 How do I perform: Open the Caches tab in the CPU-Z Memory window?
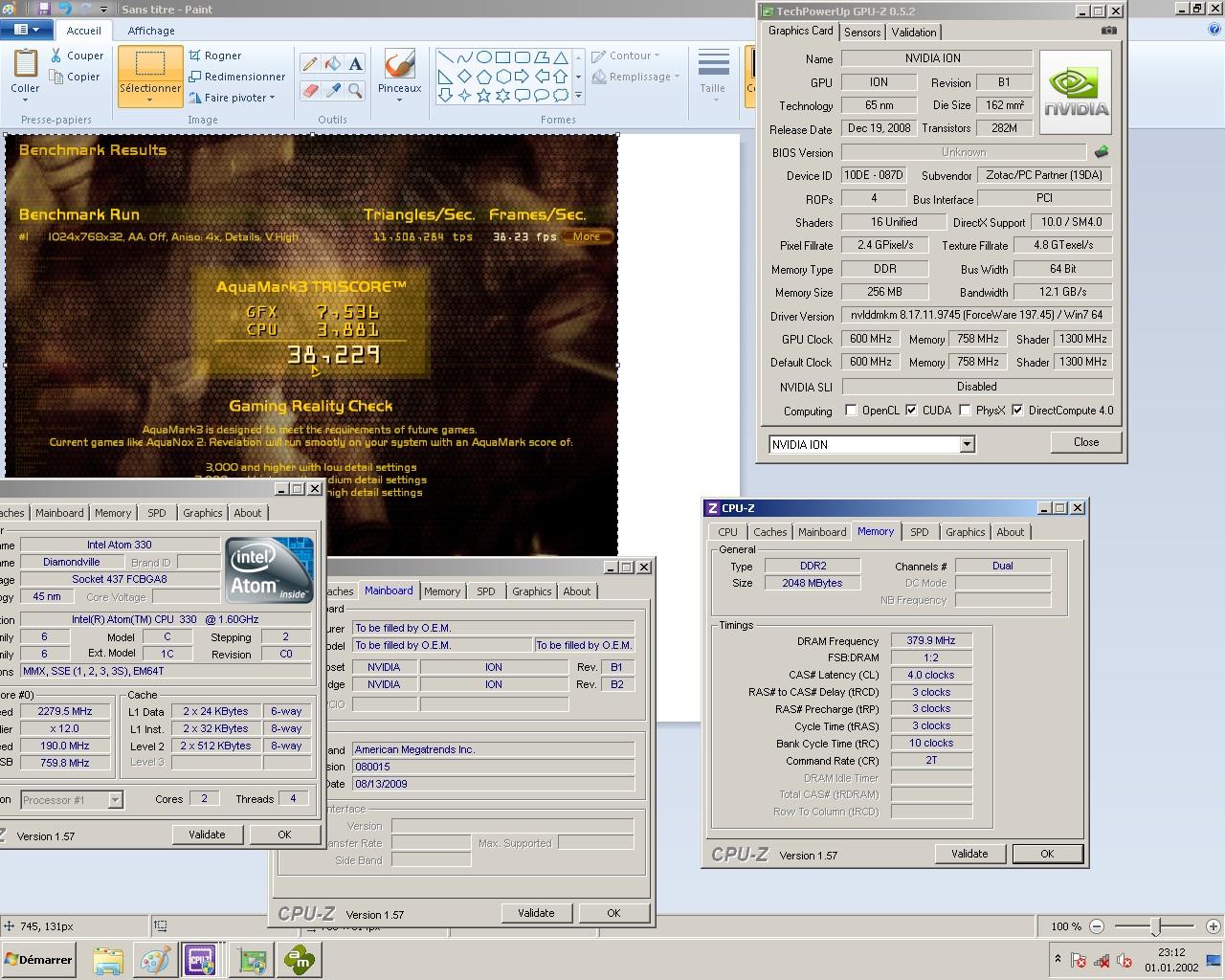(x=769, y=532)
